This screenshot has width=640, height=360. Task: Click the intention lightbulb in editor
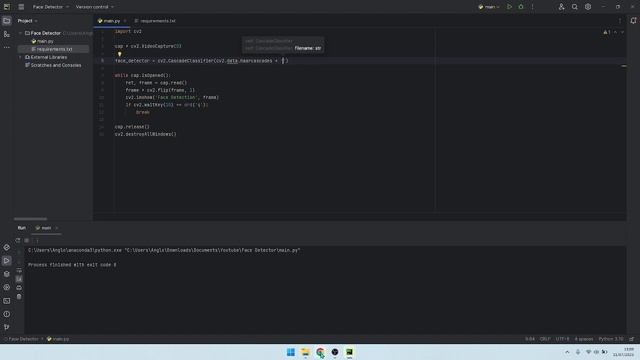[120, 54]
